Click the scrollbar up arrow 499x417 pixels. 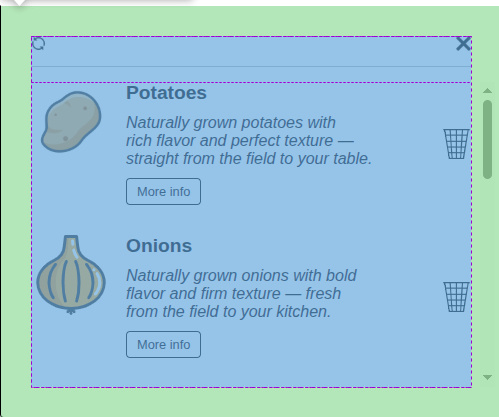[x=487, y=91]
